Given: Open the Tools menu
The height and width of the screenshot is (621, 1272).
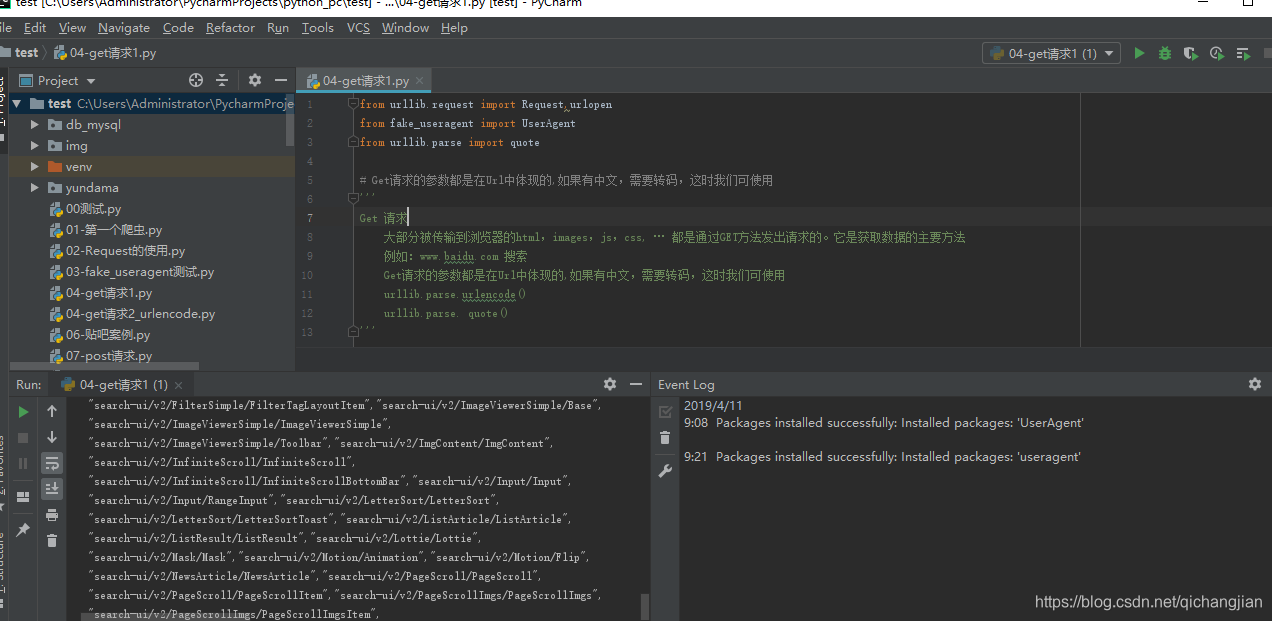Looking at the screenshot, I should pyautogui.click(x=318, y=28).
